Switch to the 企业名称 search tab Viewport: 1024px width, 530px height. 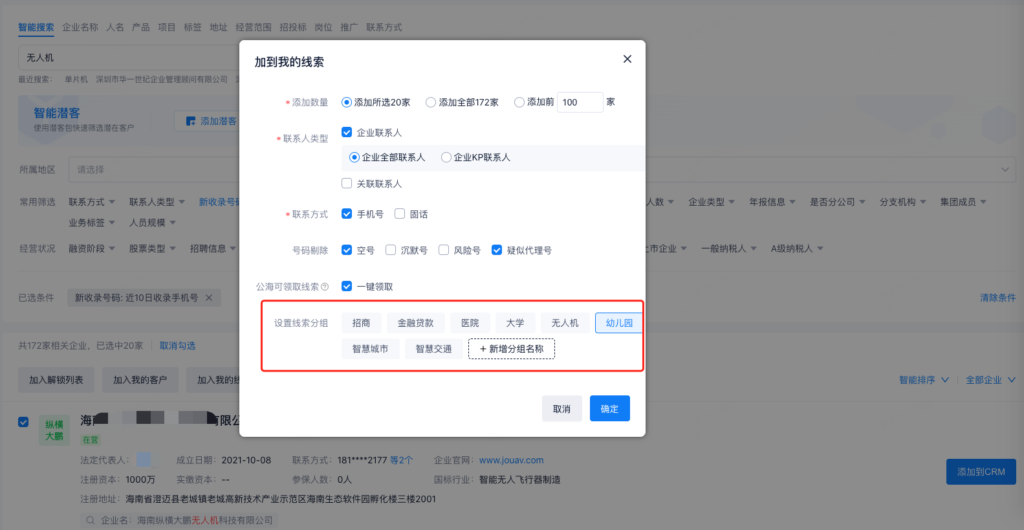click(x=80, y=28)
